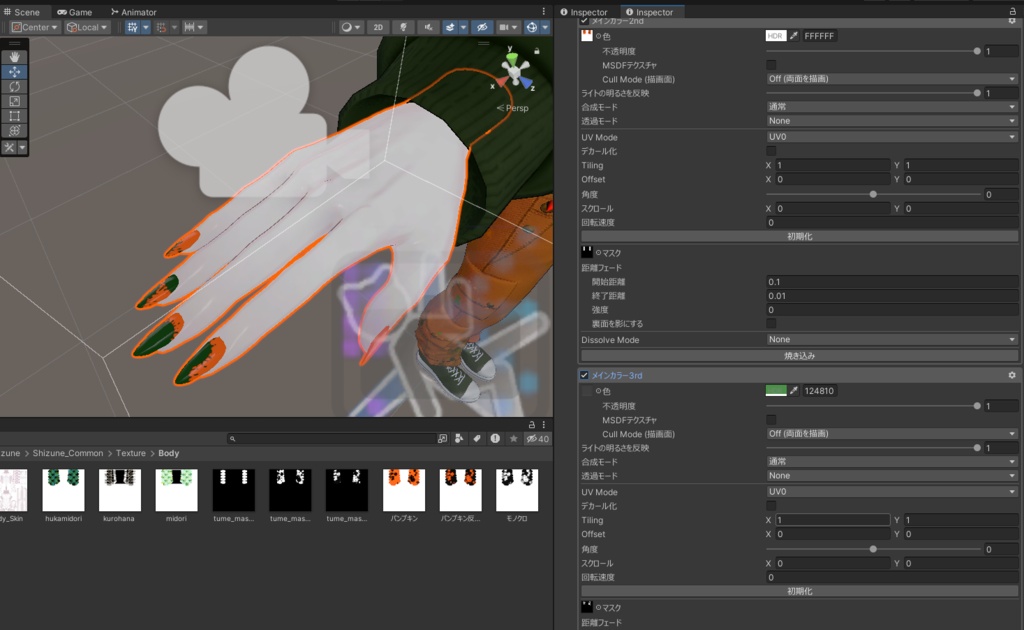Open Cull Mode dropdown in メインカラー3rd
Screen dimensions: 1024x630
[x=892, y=433]
